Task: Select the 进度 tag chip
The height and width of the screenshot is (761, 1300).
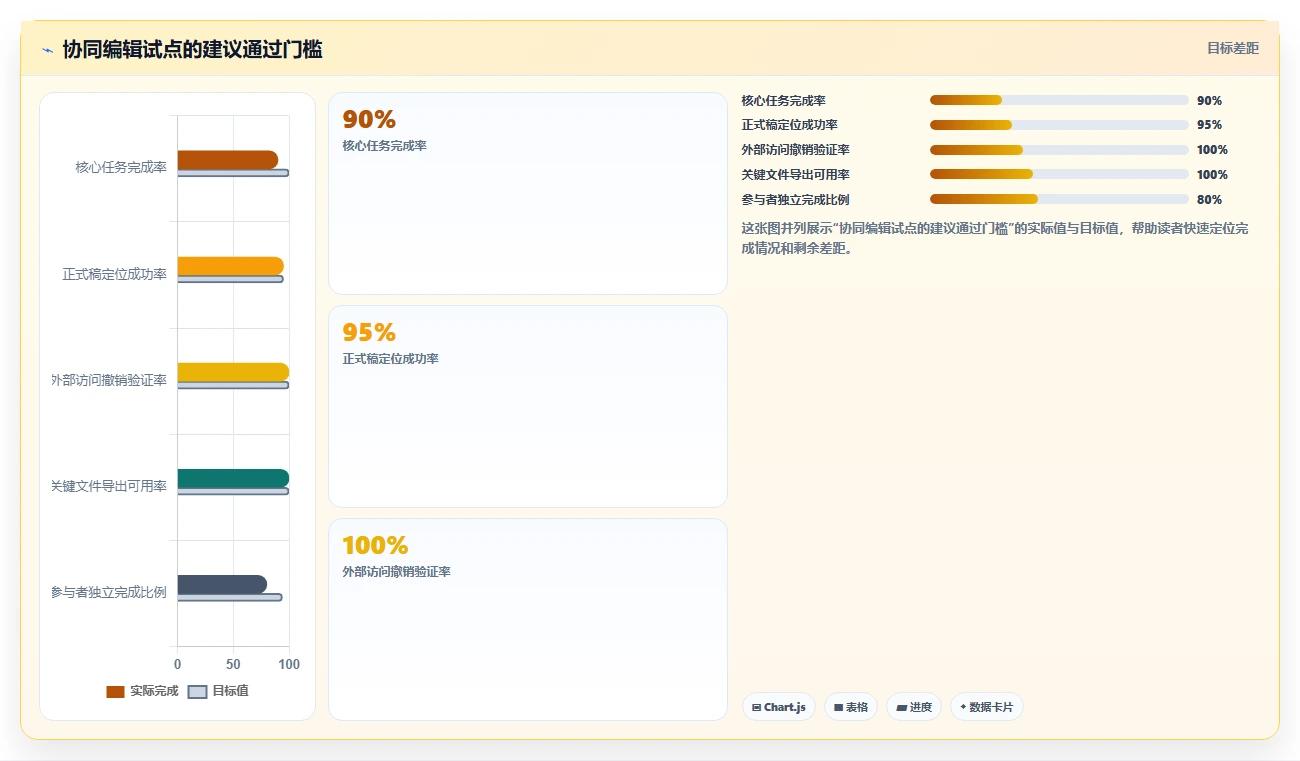Action: pyautogui.click(x=914, y=707)
